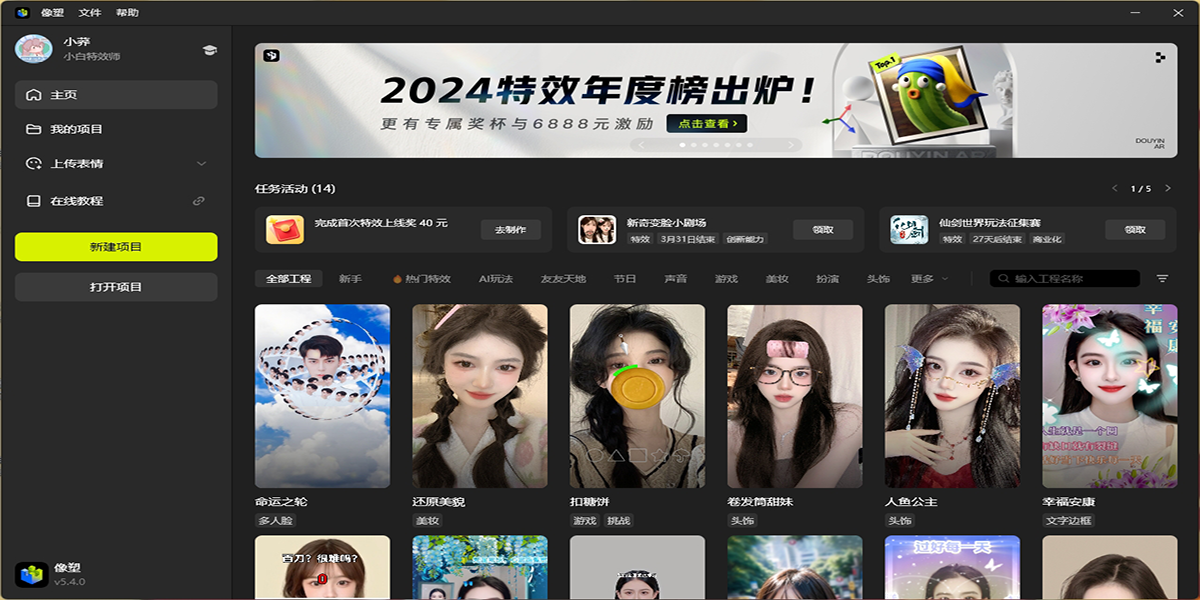Open the 命运之轮 effect thumbnail
Viewport: 1200px width, 600px height.
click(321, 396)
